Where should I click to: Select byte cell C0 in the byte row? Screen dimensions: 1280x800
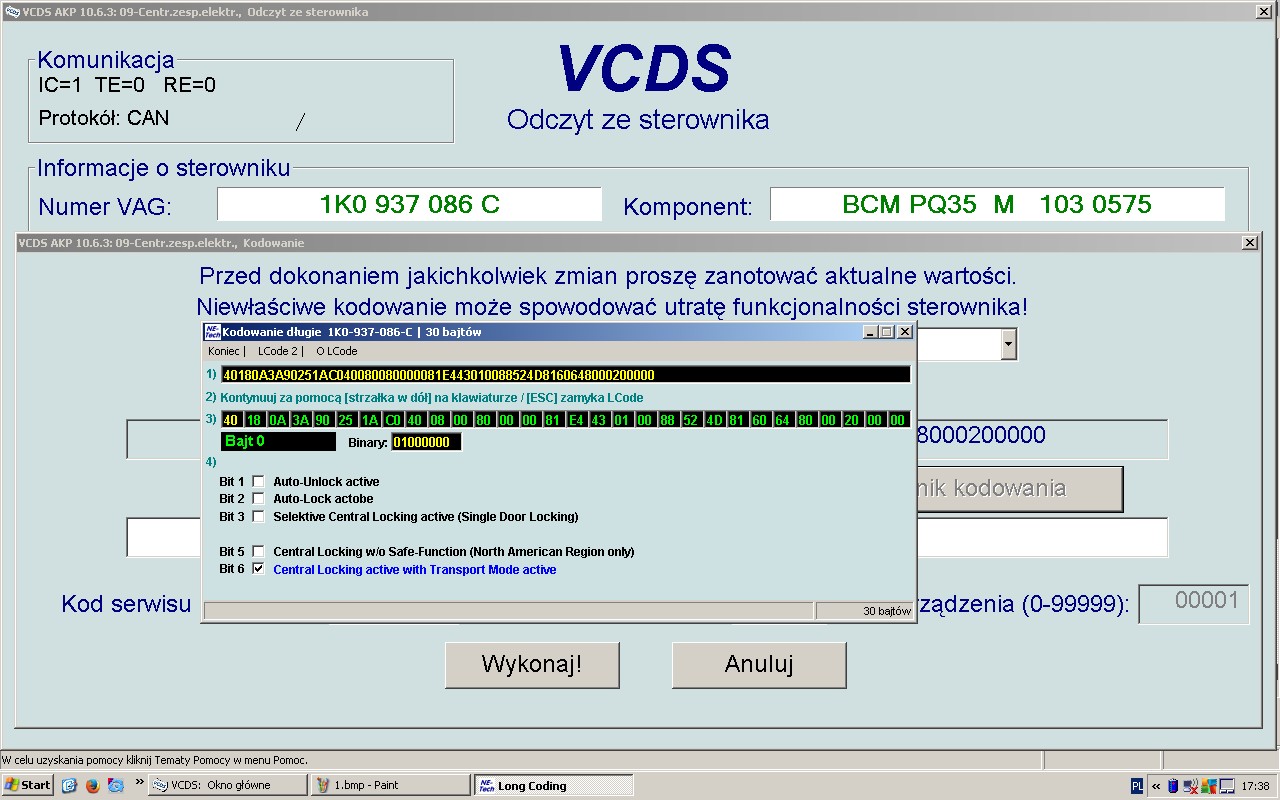point(392,420)
